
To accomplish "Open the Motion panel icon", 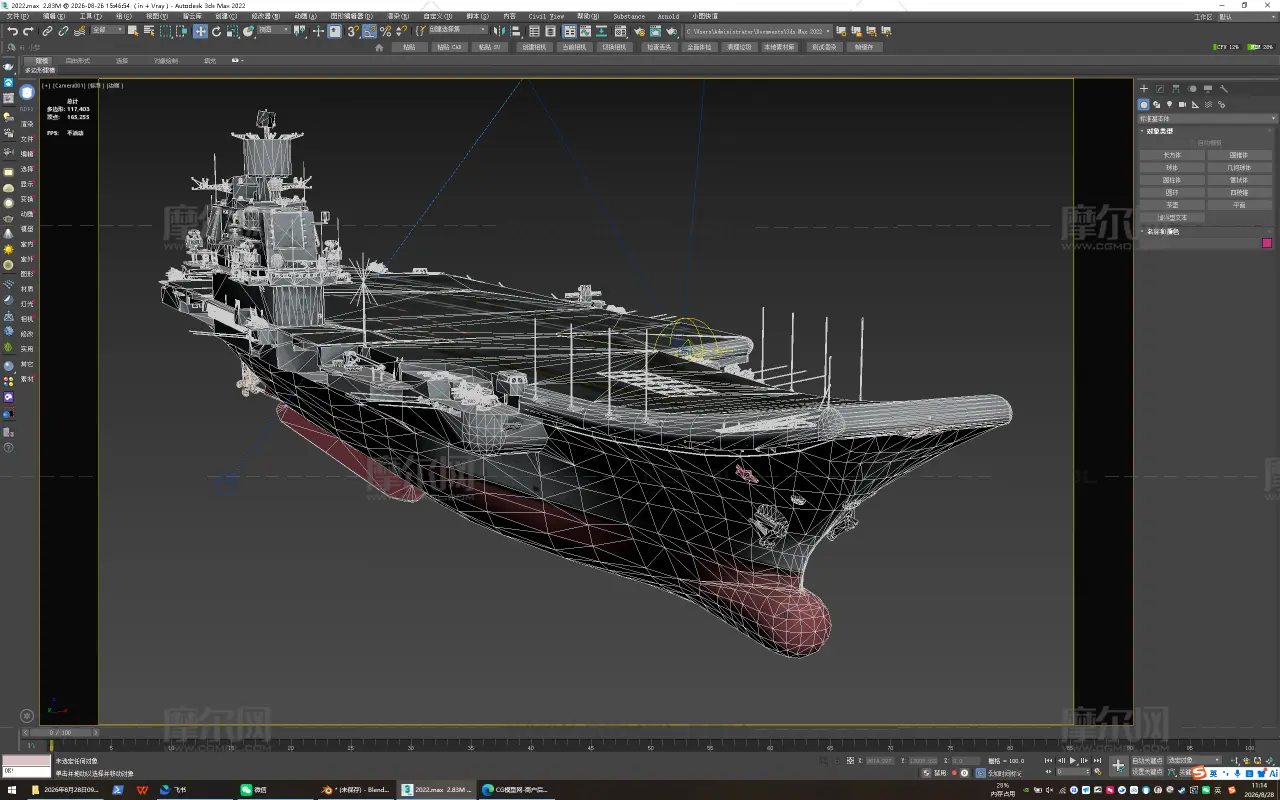I will click(x=1192, y=89).
